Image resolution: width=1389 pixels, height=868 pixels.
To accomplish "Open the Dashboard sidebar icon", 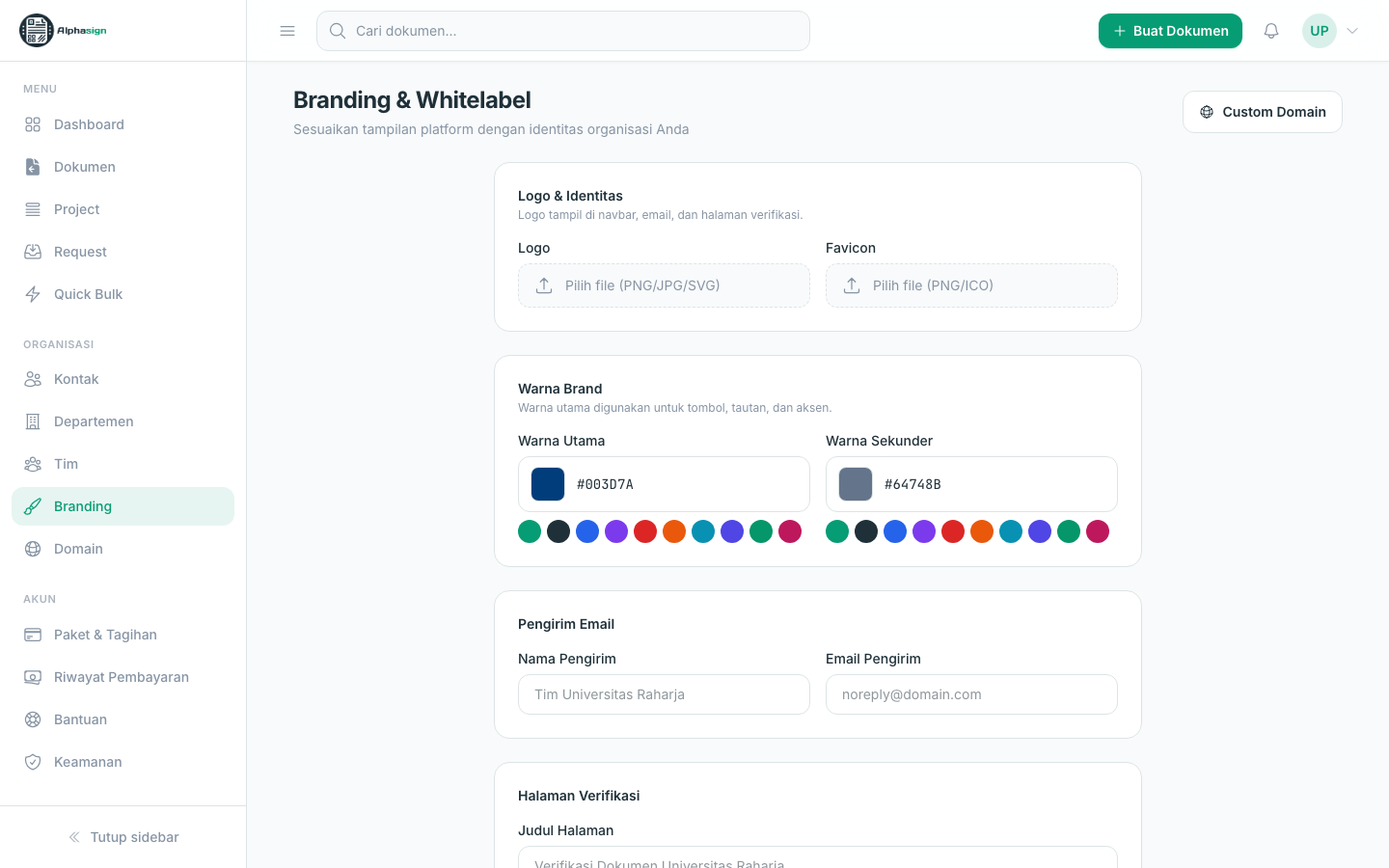I will tap(33, 124).
